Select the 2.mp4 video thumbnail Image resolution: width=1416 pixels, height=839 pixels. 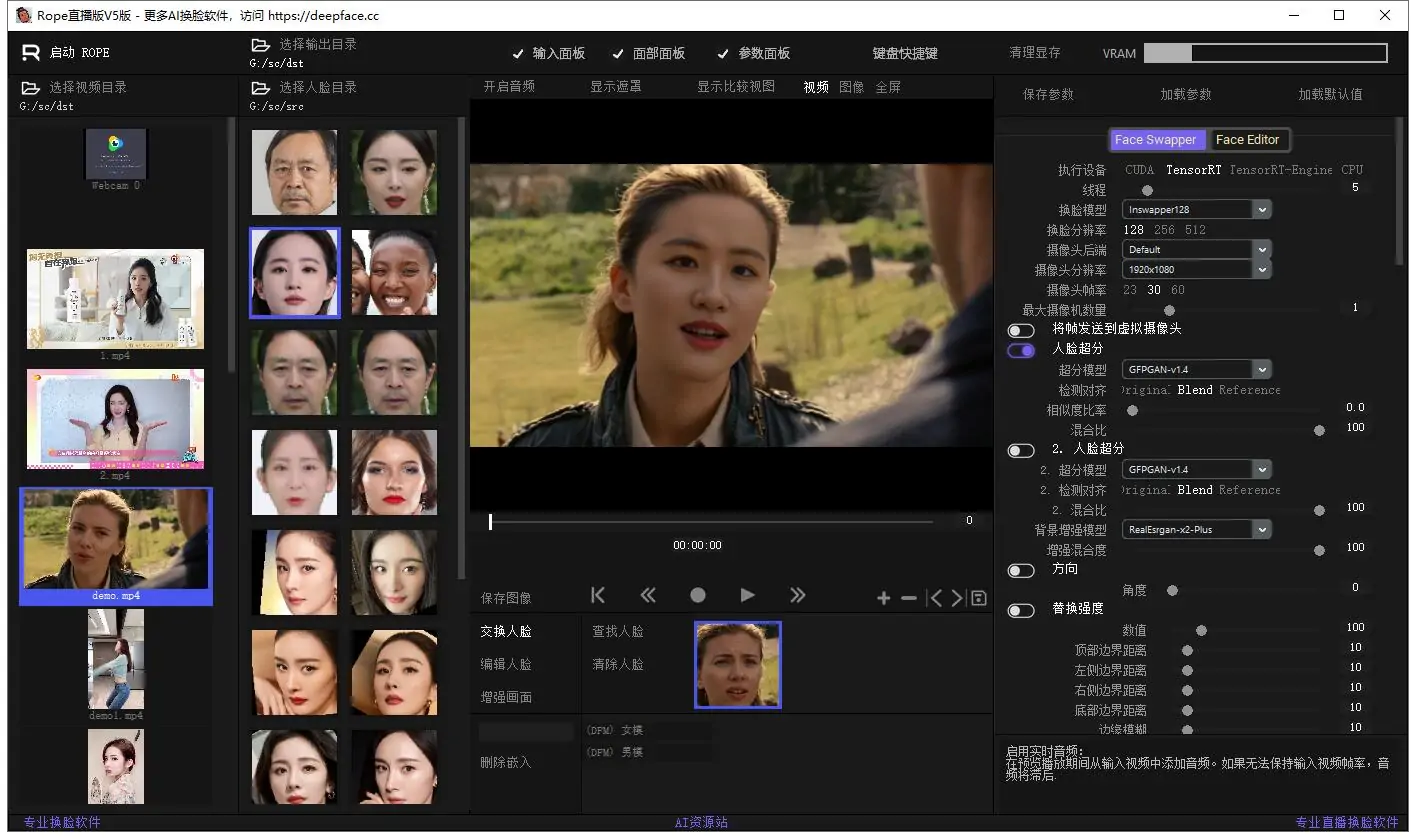(x=115, y=419)
